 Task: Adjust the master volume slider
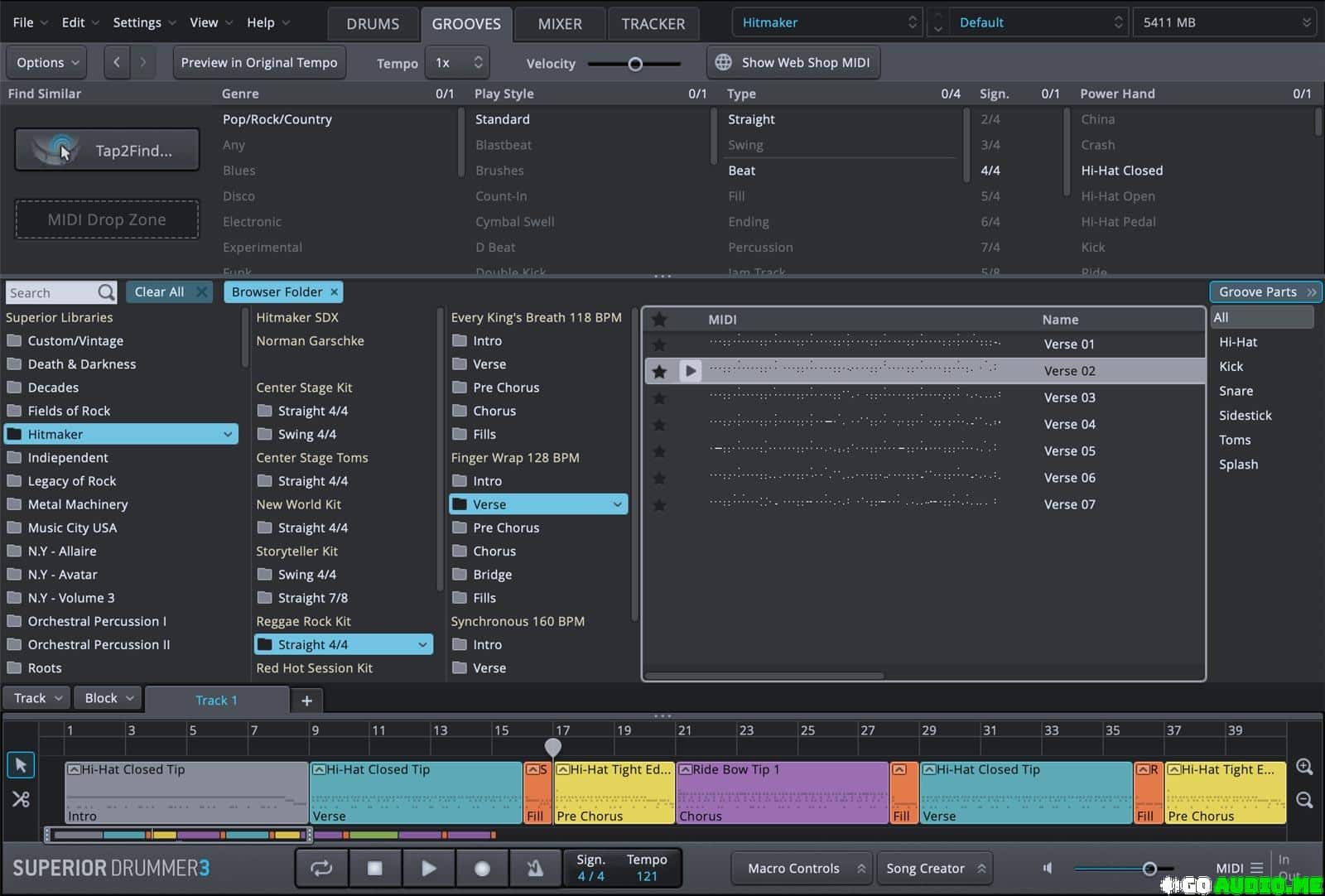tap(1149, 868)
